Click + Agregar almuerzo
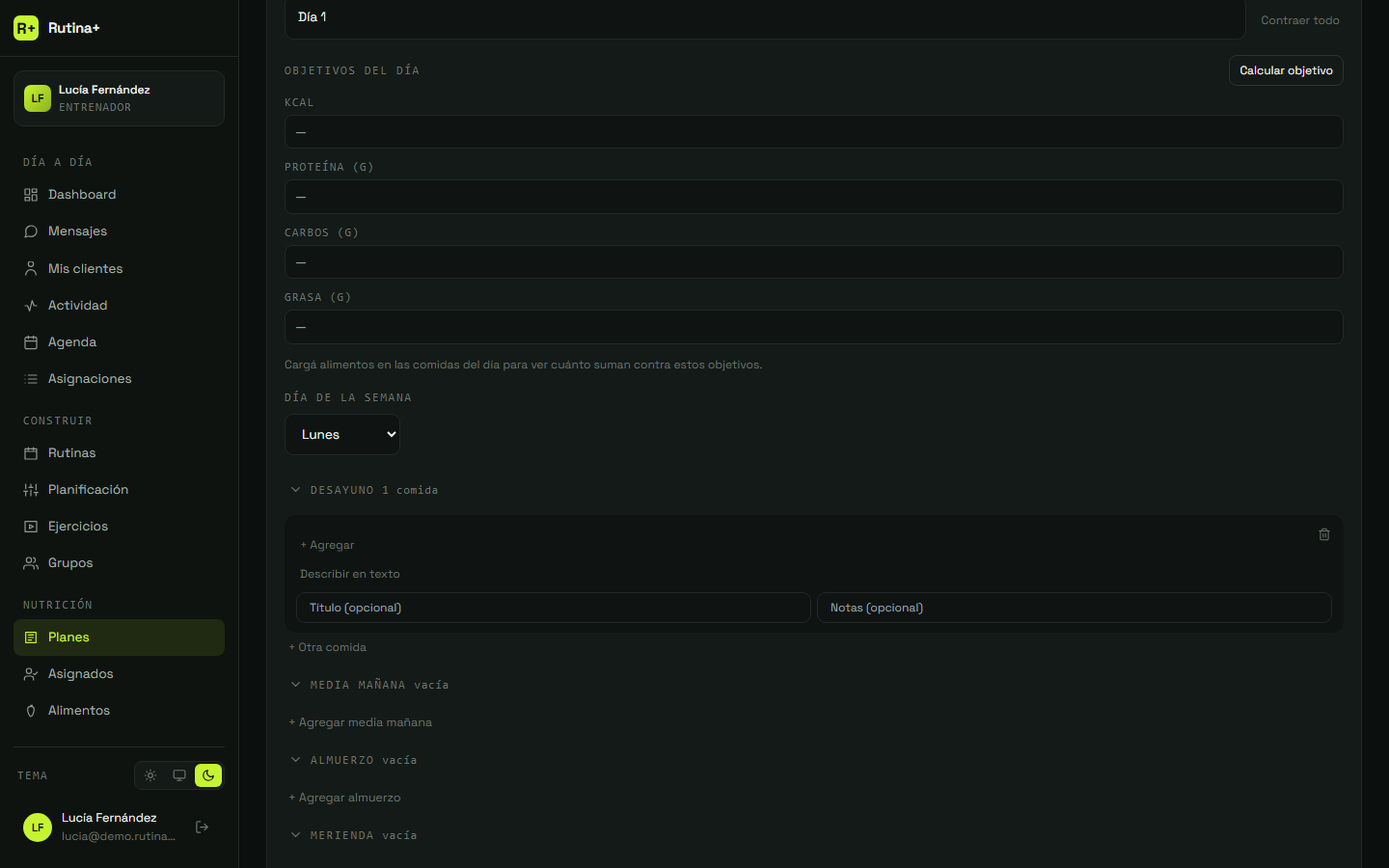 pos(344,798)
